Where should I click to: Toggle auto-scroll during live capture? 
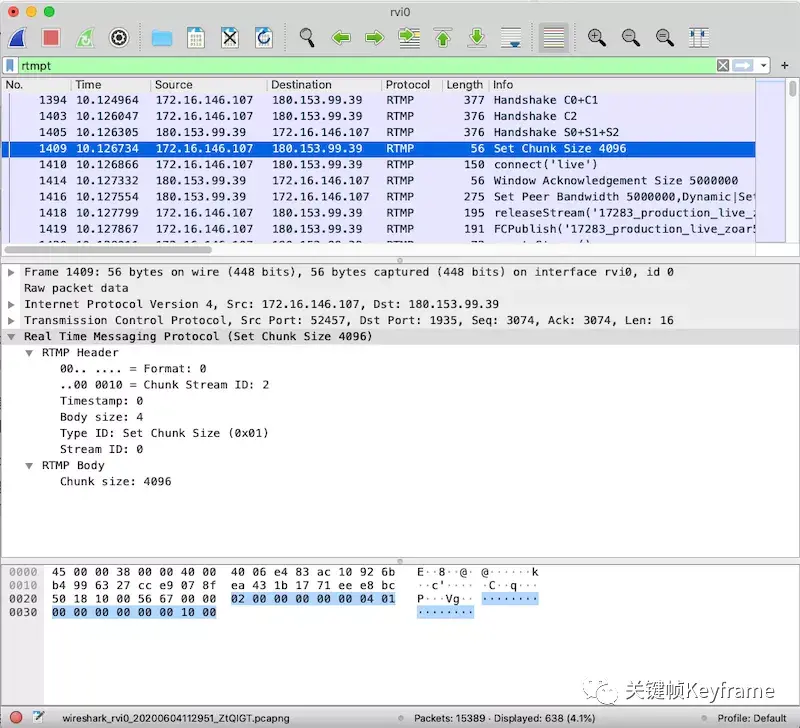(511, 38)
